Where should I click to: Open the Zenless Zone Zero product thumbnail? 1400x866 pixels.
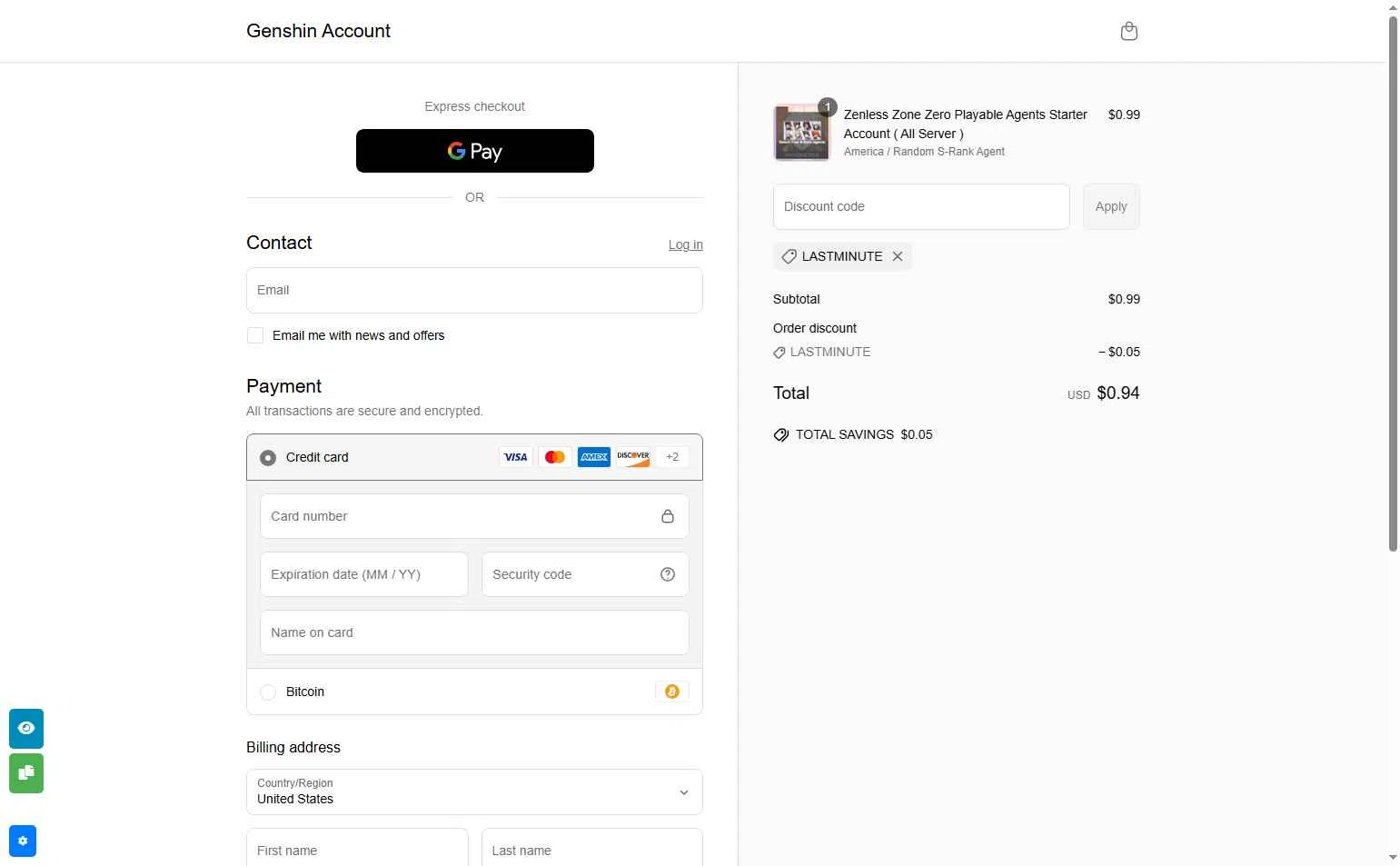coord(801,133)
